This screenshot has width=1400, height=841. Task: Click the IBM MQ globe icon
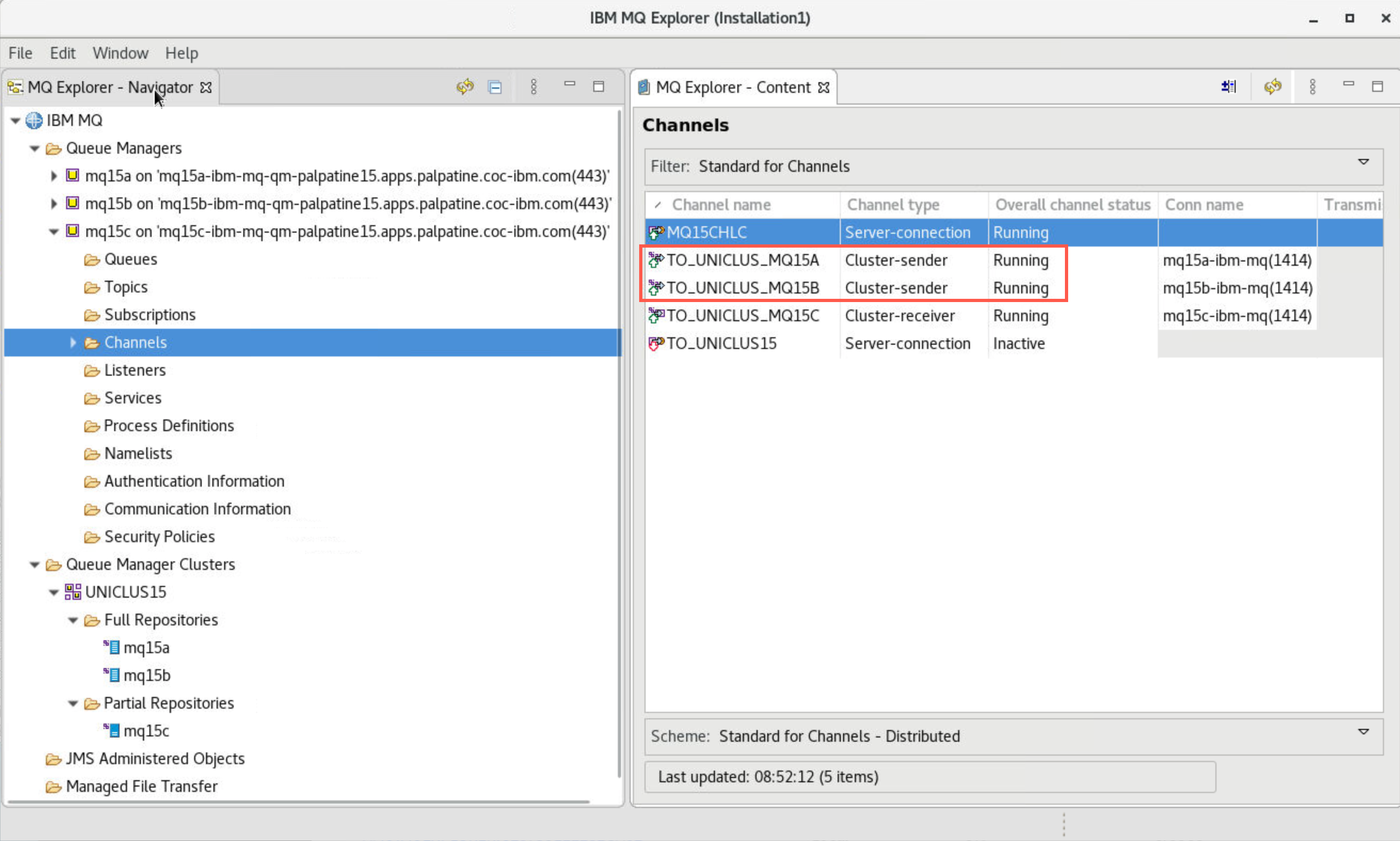click(34, 120)
